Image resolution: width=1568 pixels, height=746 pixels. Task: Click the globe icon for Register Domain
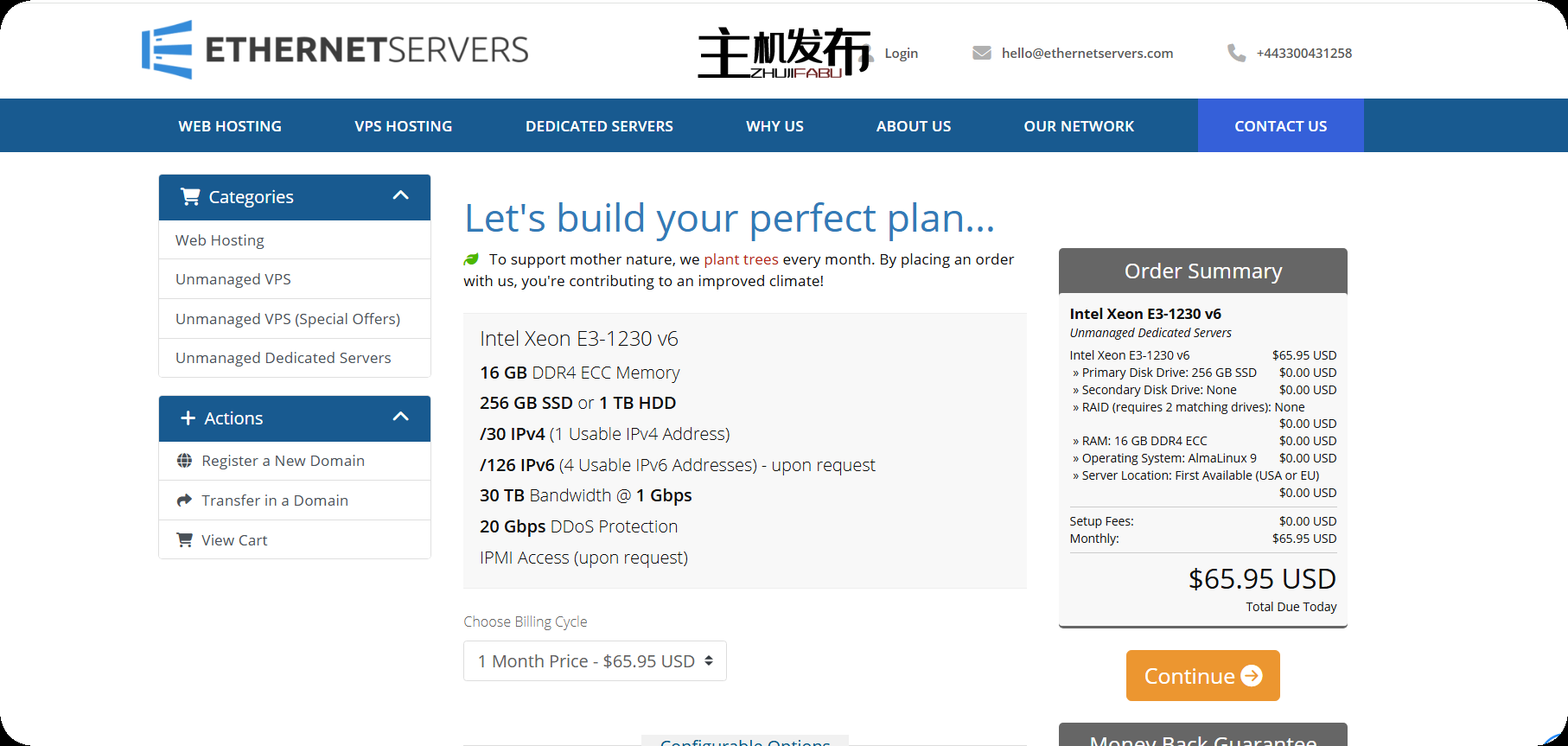click(184, 461)
